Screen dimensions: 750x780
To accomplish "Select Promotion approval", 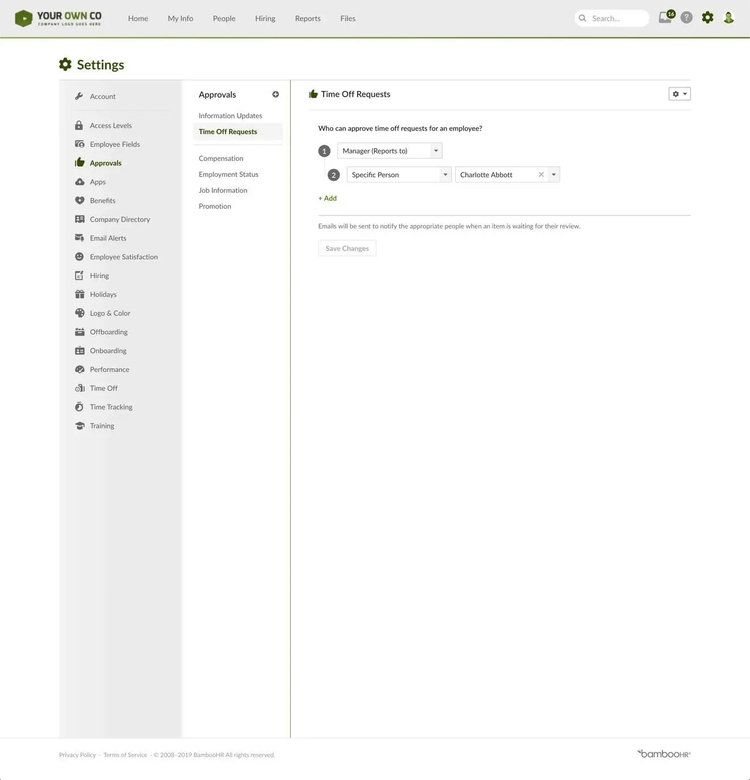I will point(215,206).
